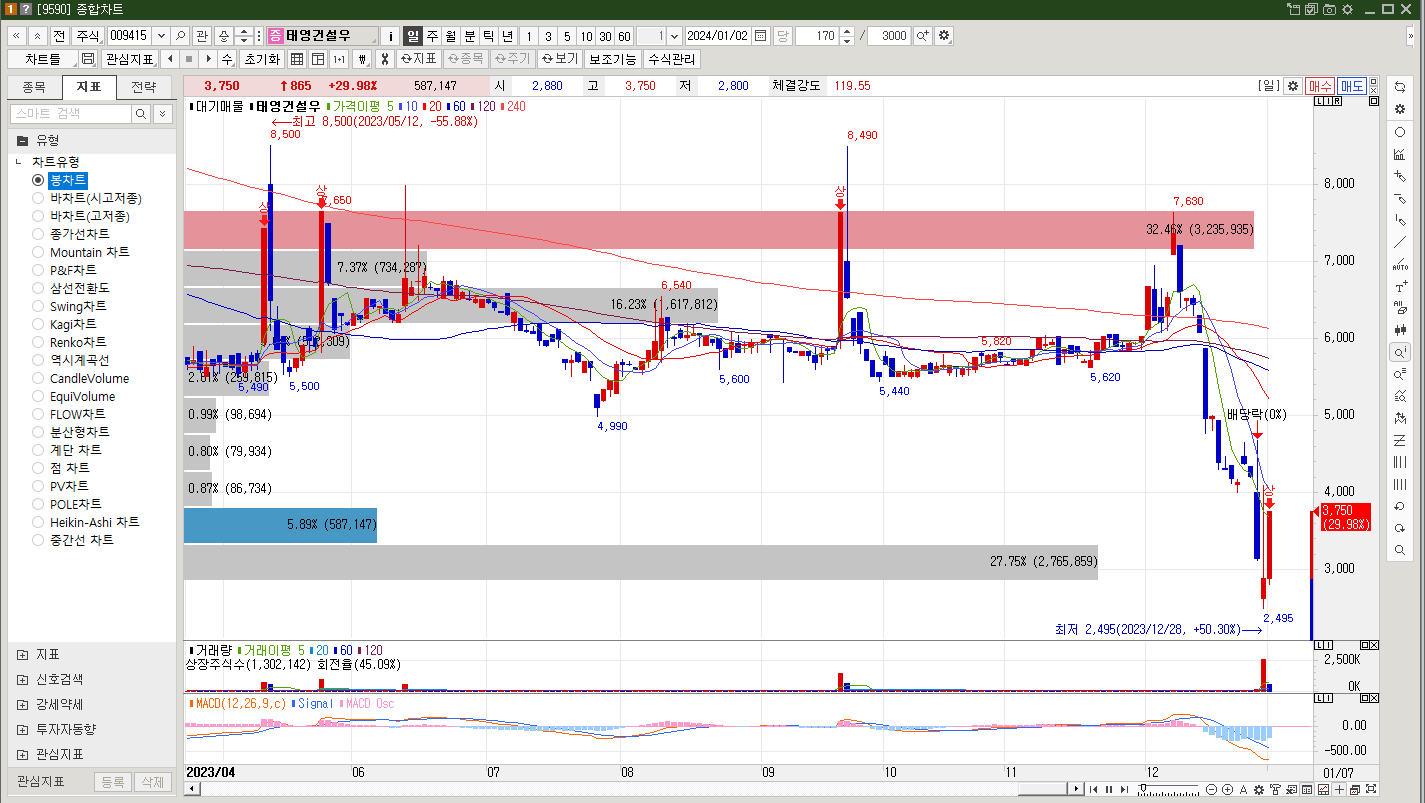Open the stock code dropdown arrow
1425x803 pixels.
click(x=162, y=35)
